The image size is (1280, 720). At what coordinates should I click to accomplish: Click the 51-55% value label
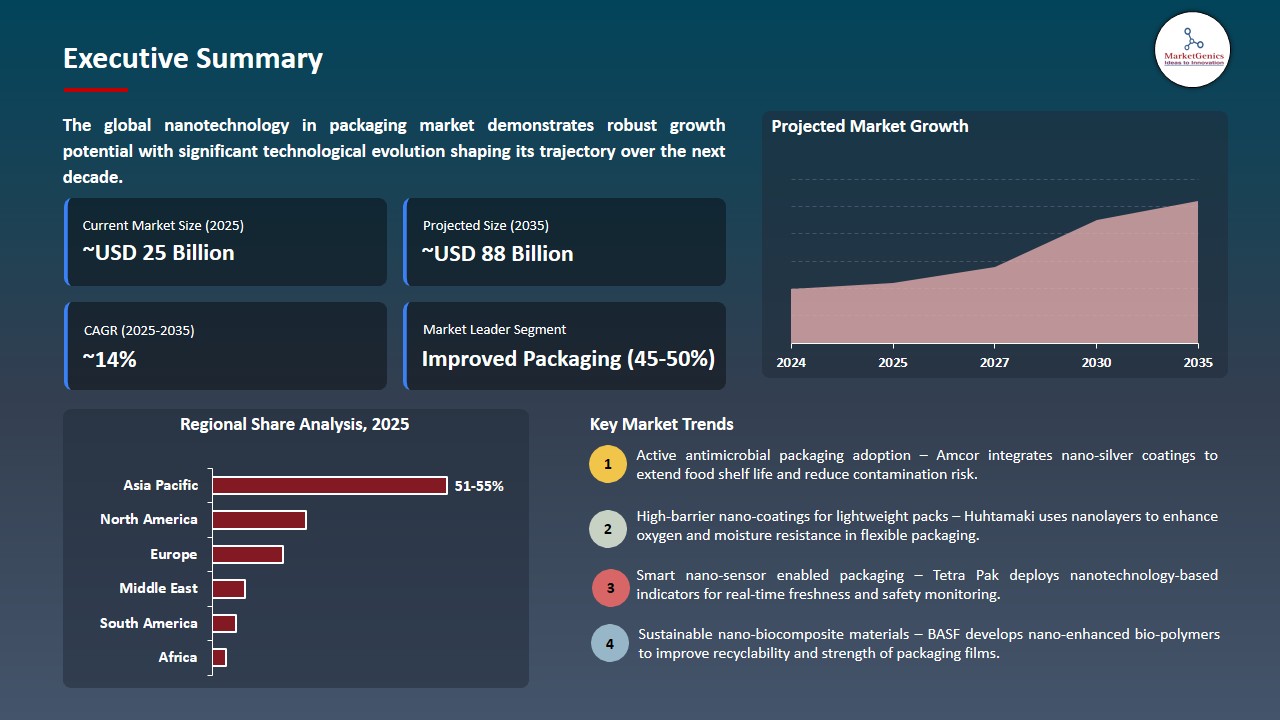[x=478, y=486]
